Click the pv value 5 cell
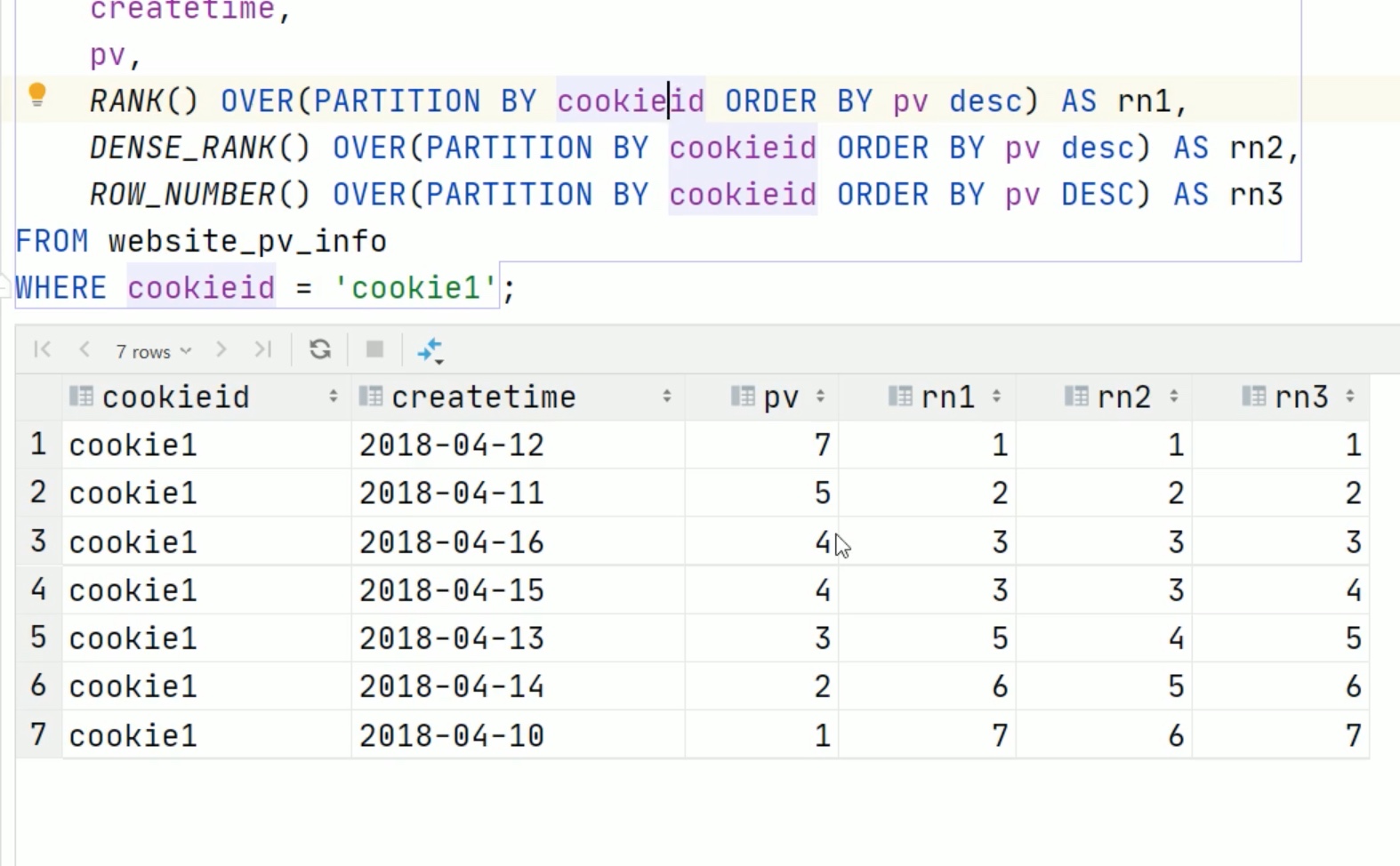Image resolution: width=1400 pixels, height=866 pixels. pos(761,493)
